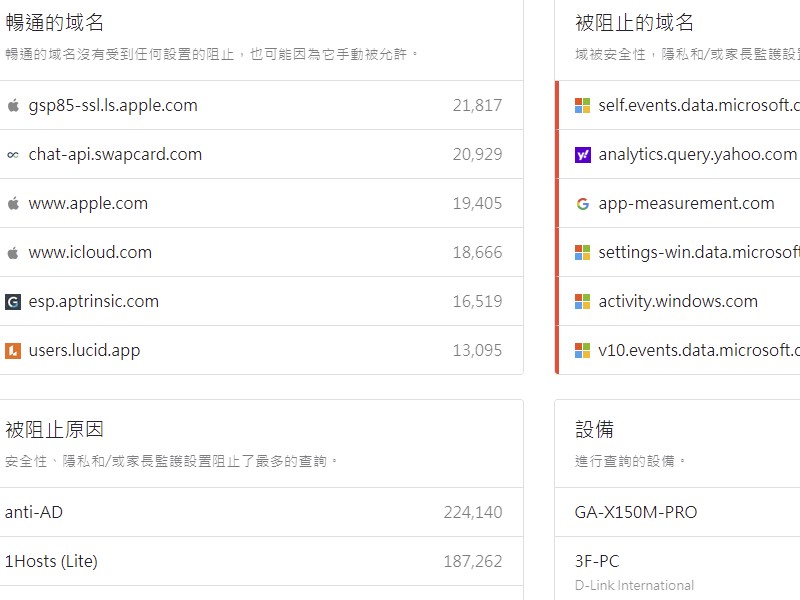Select blocked domain settings-win.data.microsoft
The image size is (800, 600).
[x=699, y=253]
